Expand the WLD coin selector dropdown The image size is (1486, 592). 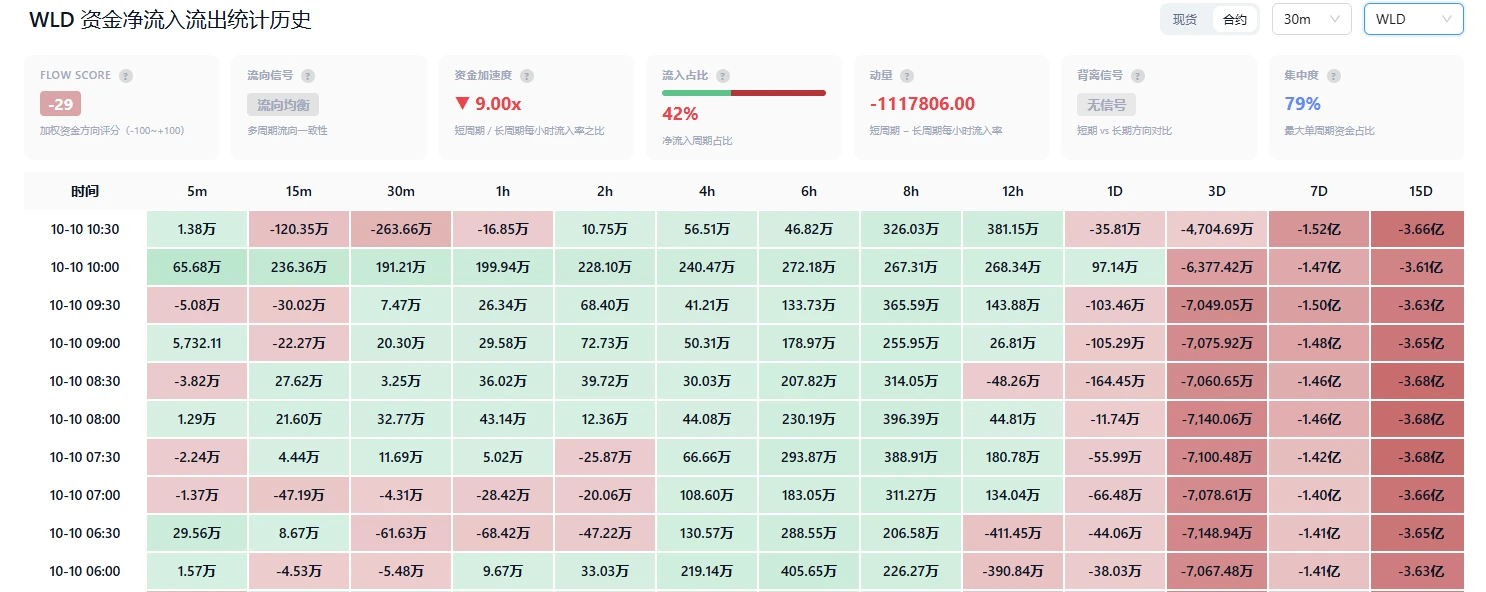point(1414,19)
